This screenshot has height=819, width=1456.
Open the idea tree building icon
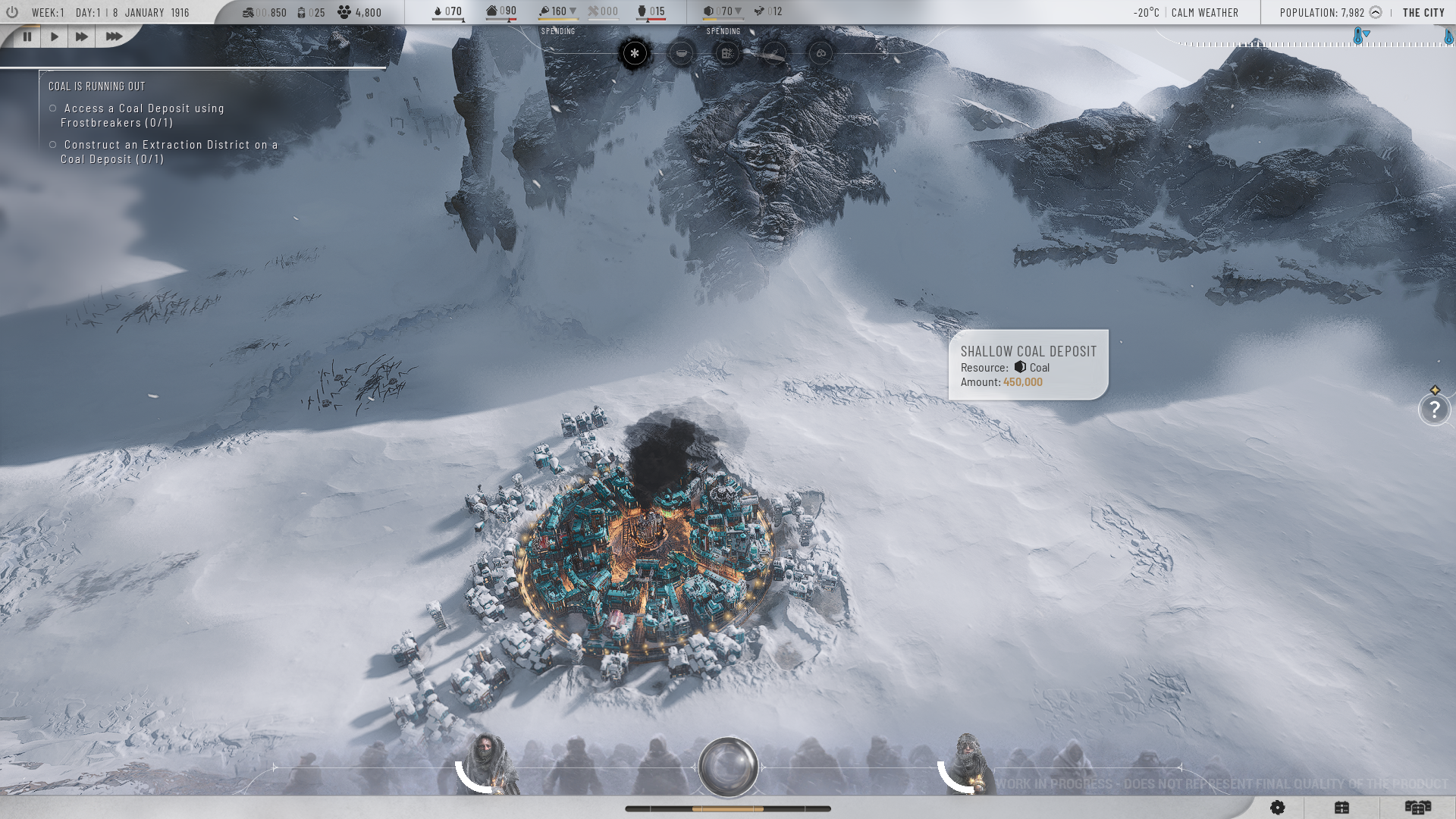1341,808
